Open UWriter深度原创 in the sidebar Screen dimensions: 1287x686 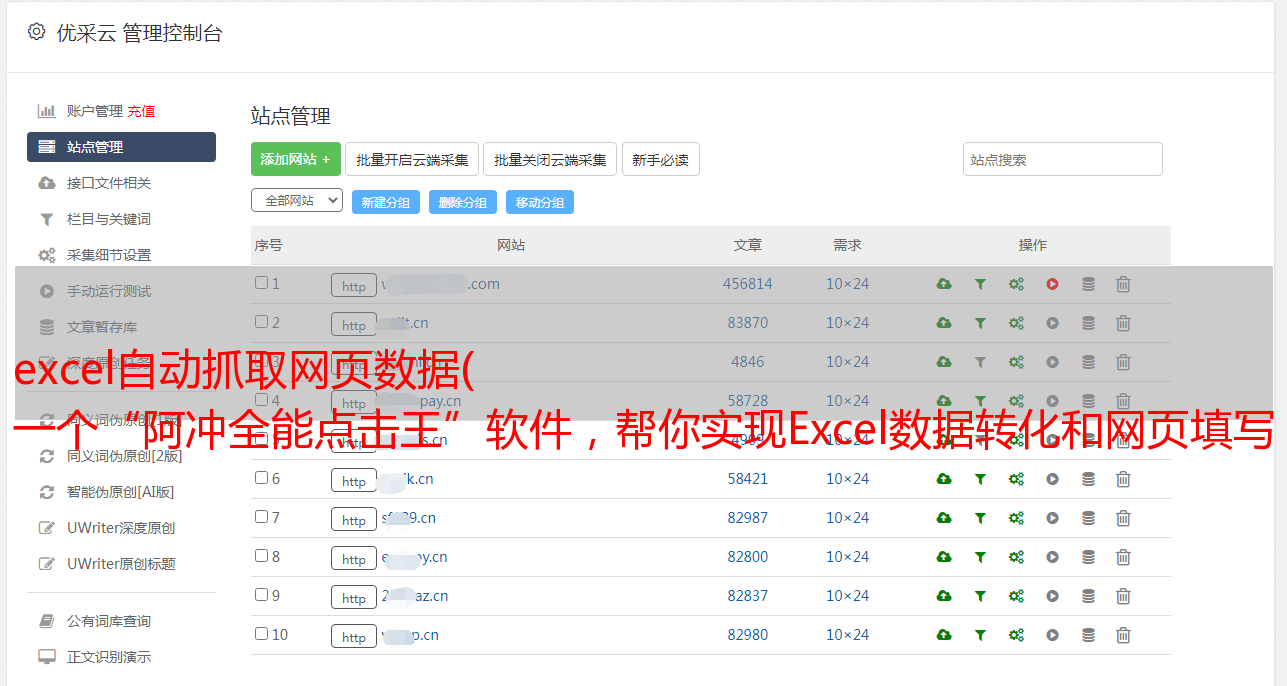pos(121,528)
